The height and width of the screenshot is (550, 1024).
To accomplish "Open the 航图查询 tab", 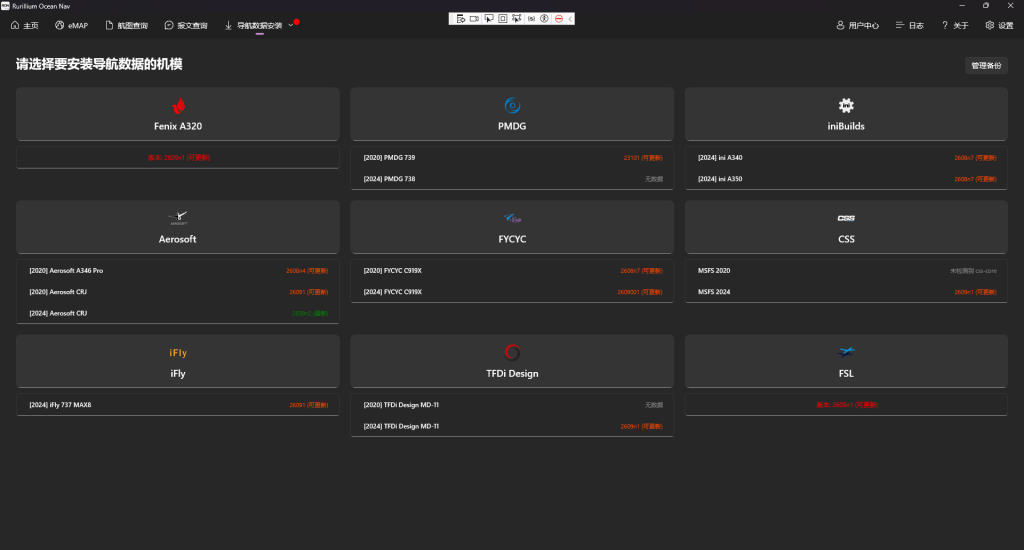I will coord(127,25).
